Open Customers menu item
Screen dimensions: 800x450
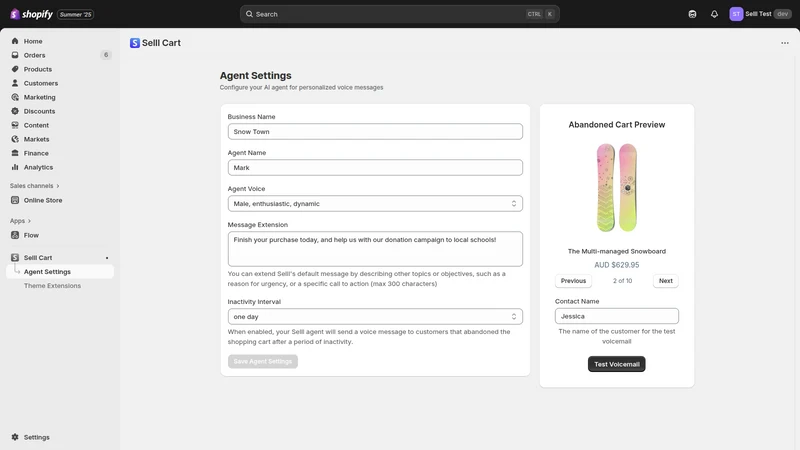coord(41,83)
